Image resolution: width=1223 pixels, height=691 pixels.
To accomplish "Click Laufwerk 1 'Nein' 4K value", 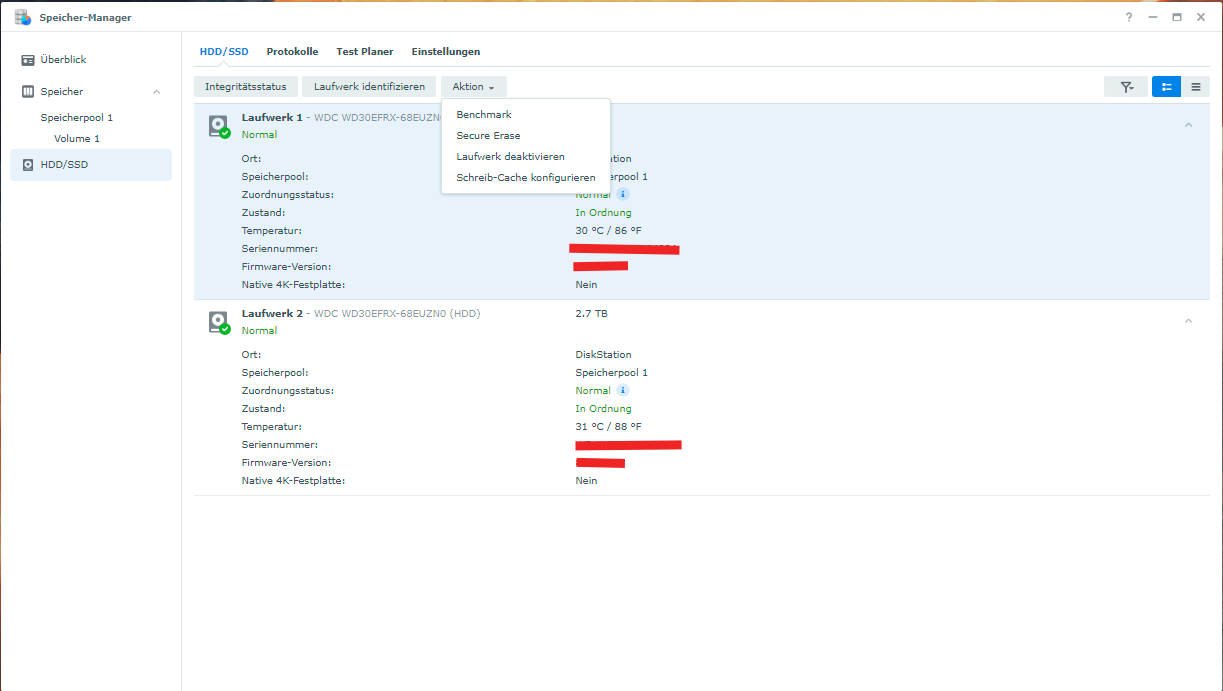I will coord(586,285).
